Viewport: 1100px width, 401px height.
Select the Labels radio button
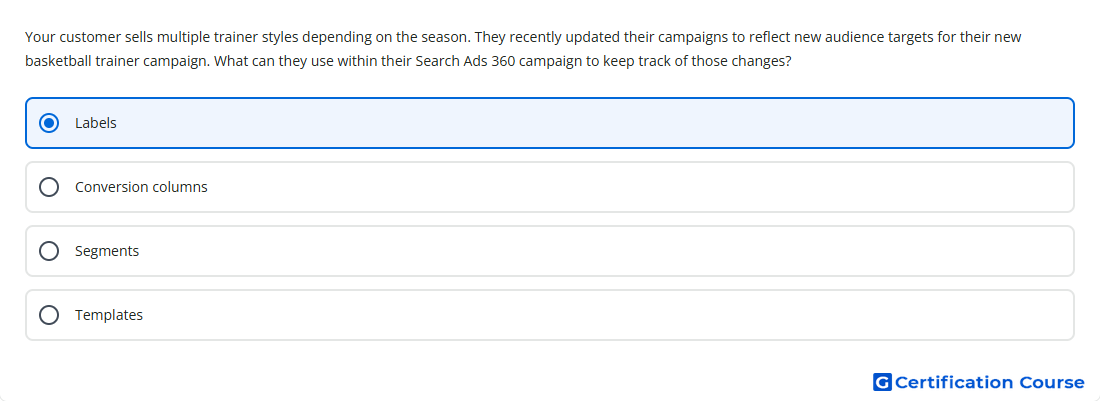point(49,123)
